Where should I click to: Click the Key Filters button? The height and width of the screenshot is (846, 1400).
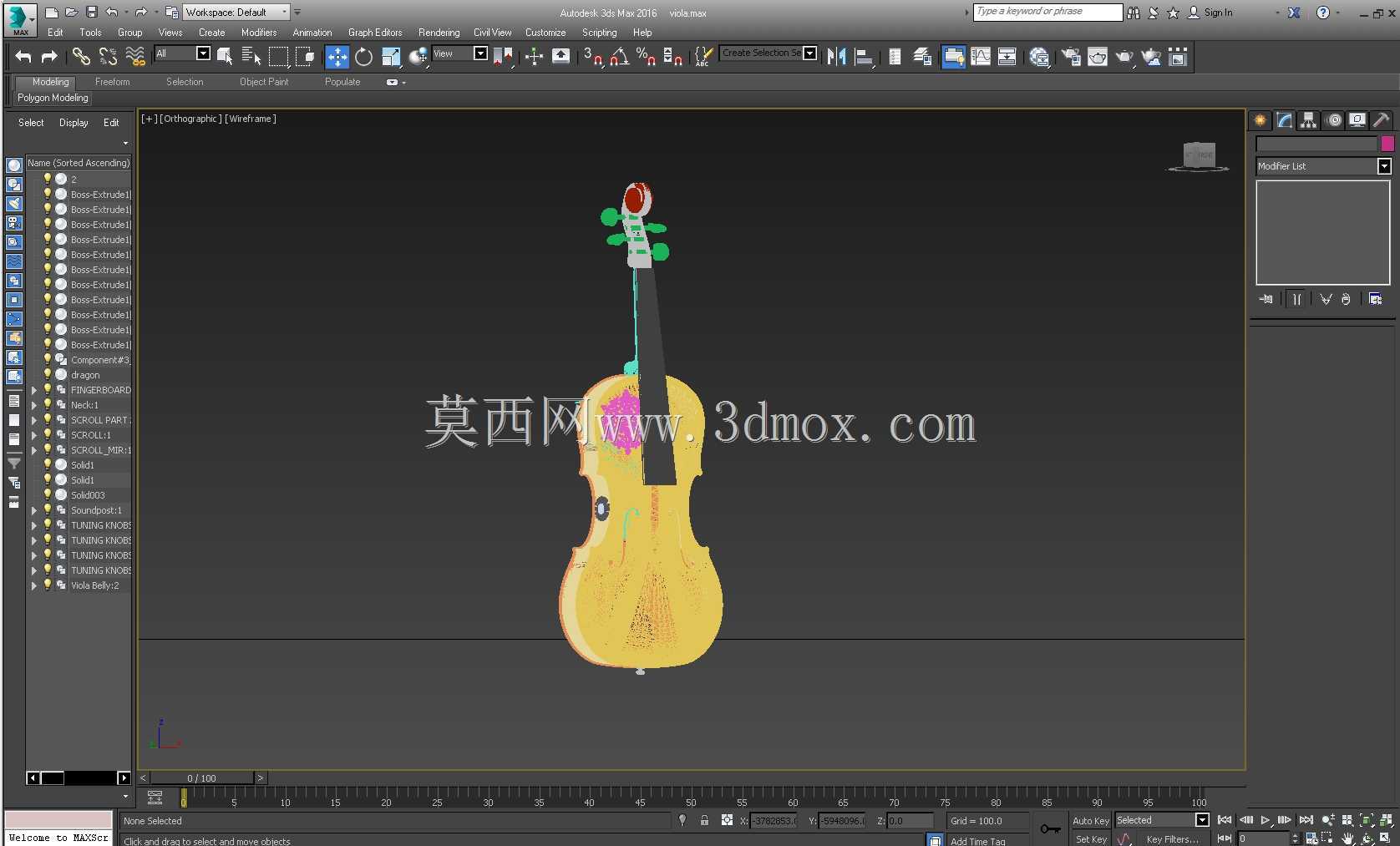[1172, 839]
